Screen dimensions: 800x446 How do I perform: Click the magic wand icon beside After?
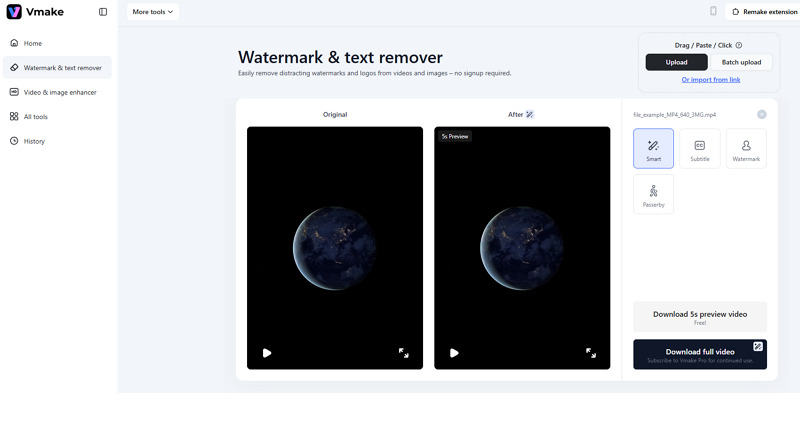[530, 114]
